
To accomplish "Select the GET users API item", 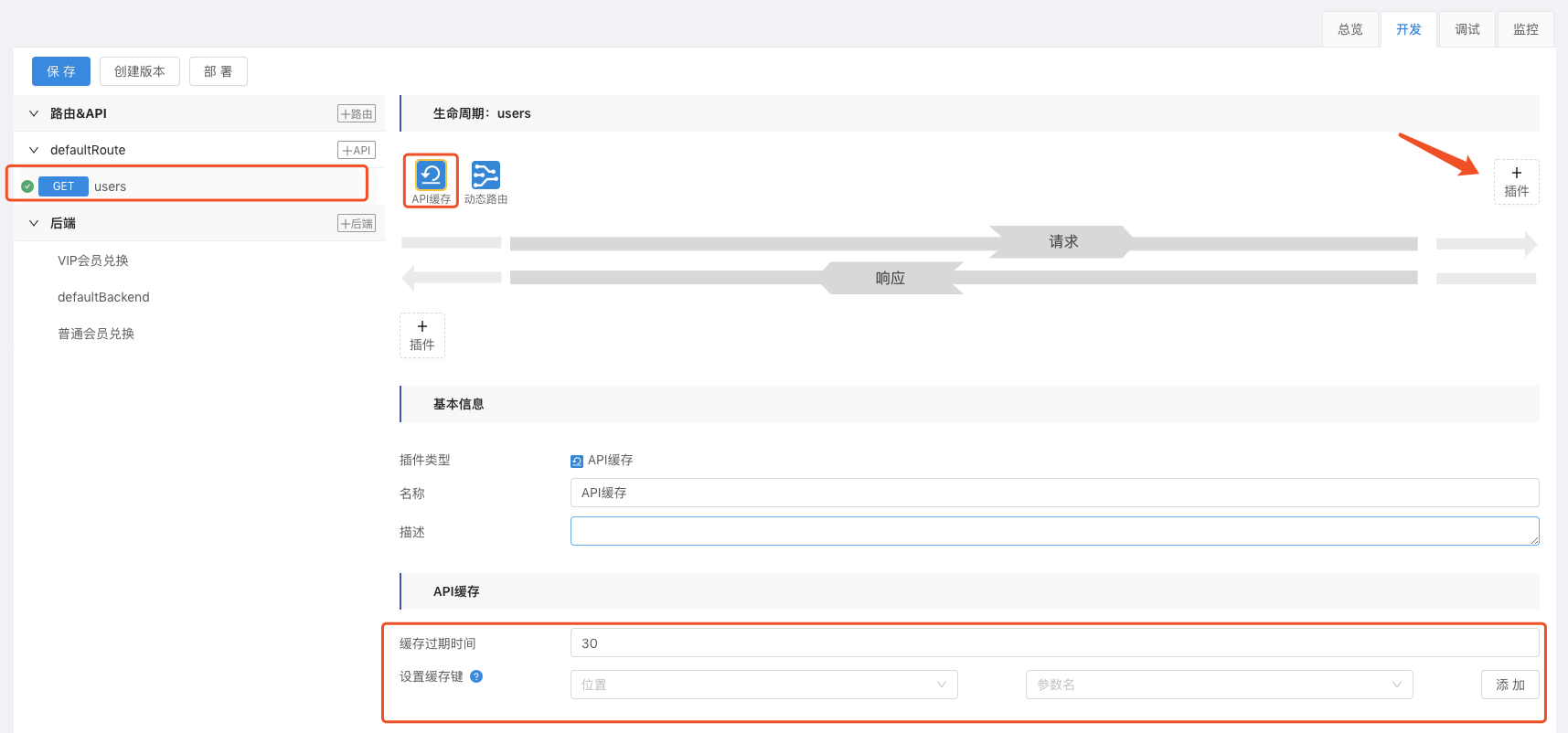I will [110, 186].
